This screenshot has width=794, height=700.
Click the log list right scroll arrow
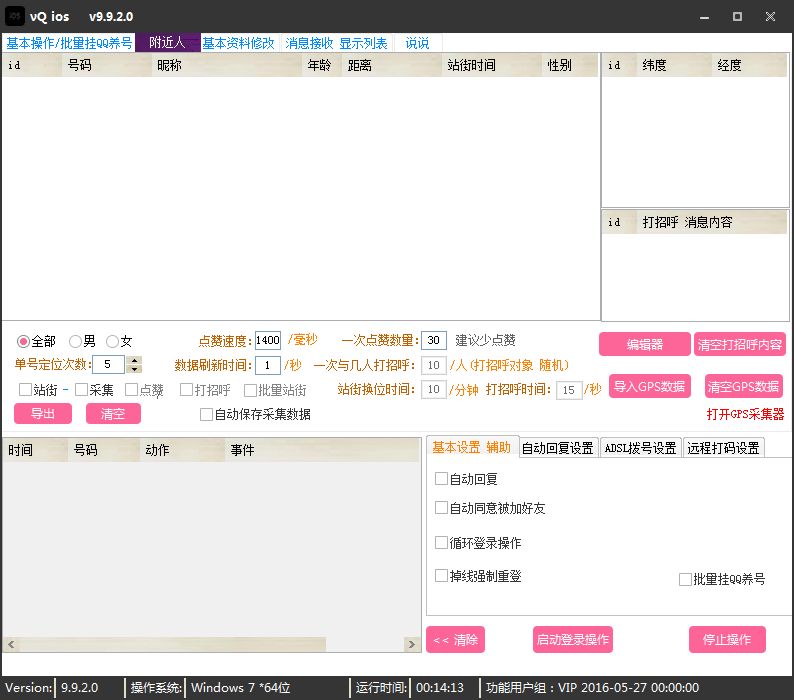[412, 644]
